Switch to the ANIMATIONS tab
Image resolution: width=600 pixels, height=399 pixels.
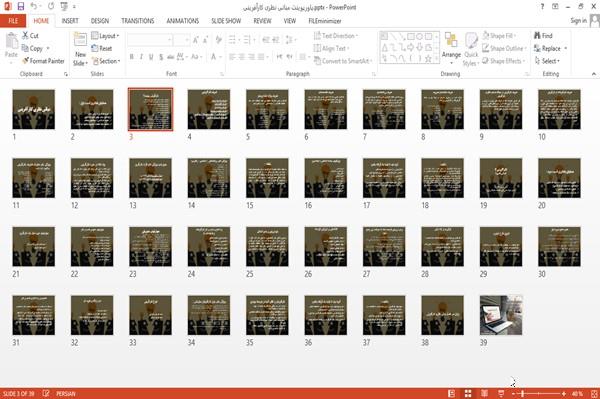click(183, 21)
